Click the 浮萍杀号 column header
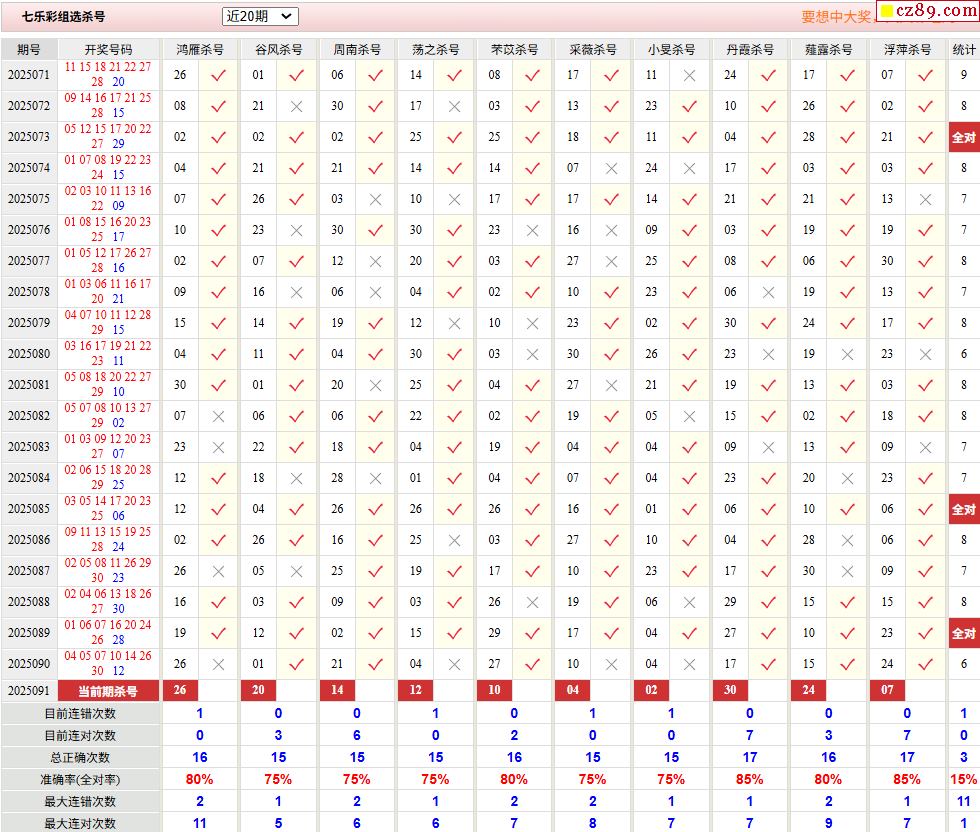The width and height of the screenshot is (980, 832). point(907,49)
